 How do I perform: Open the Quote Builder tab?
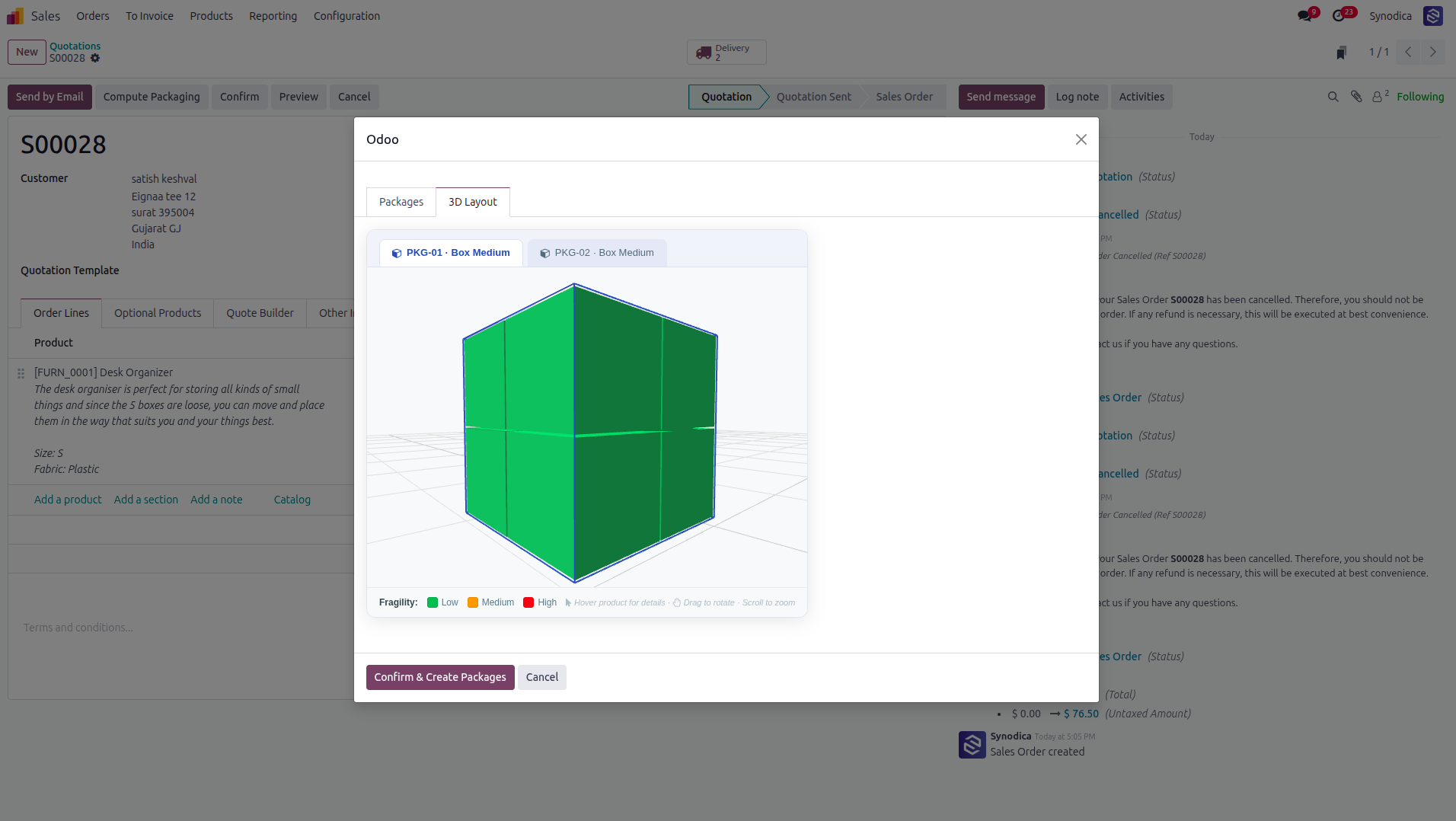[x=260, y=313]
